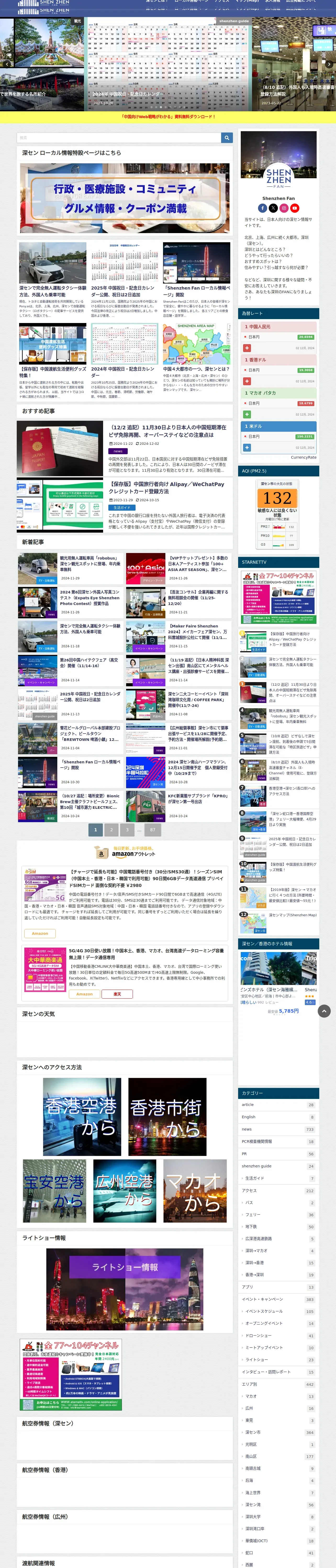336x1568 pixels.
Task: Select the article category with 28 posts
Action: pos(278,1104)
